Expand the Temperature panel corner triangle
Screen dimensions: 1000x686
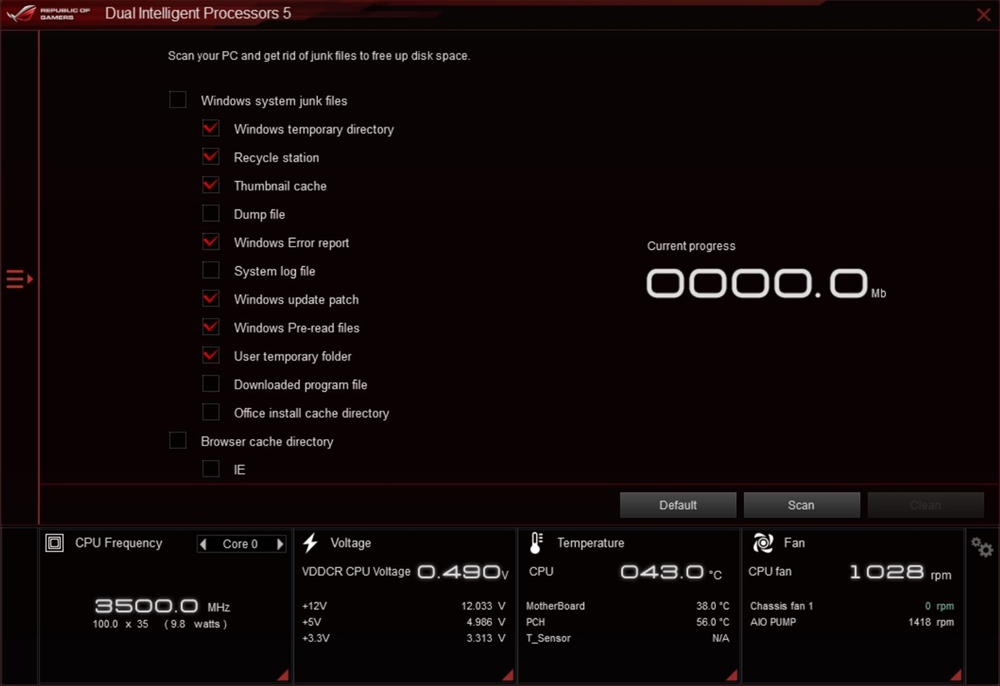[x=732, y=675]
